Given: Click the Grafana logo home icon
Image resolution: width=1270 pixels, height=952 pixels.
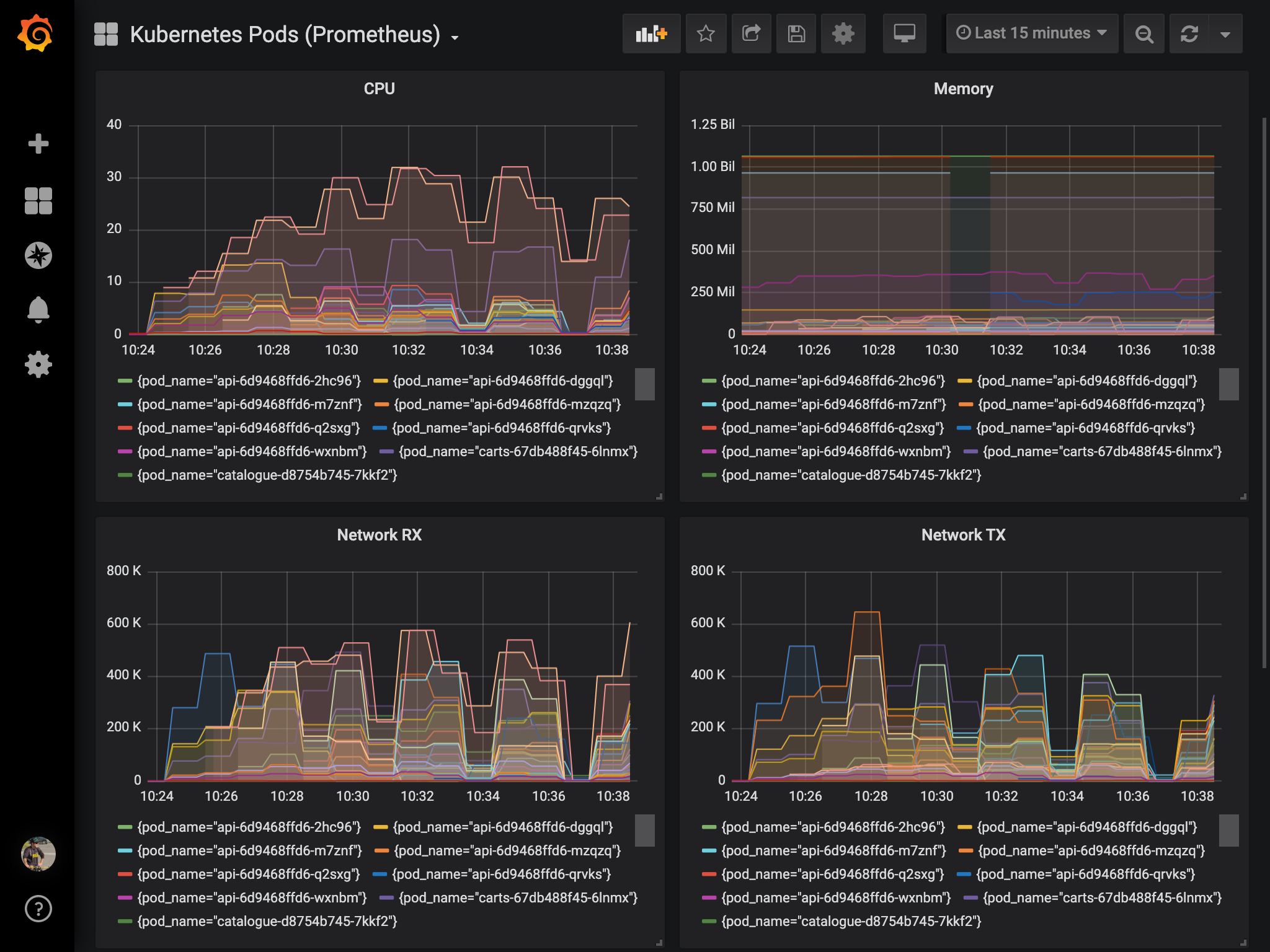Looking at the screenshot, I should pos(36,33).
